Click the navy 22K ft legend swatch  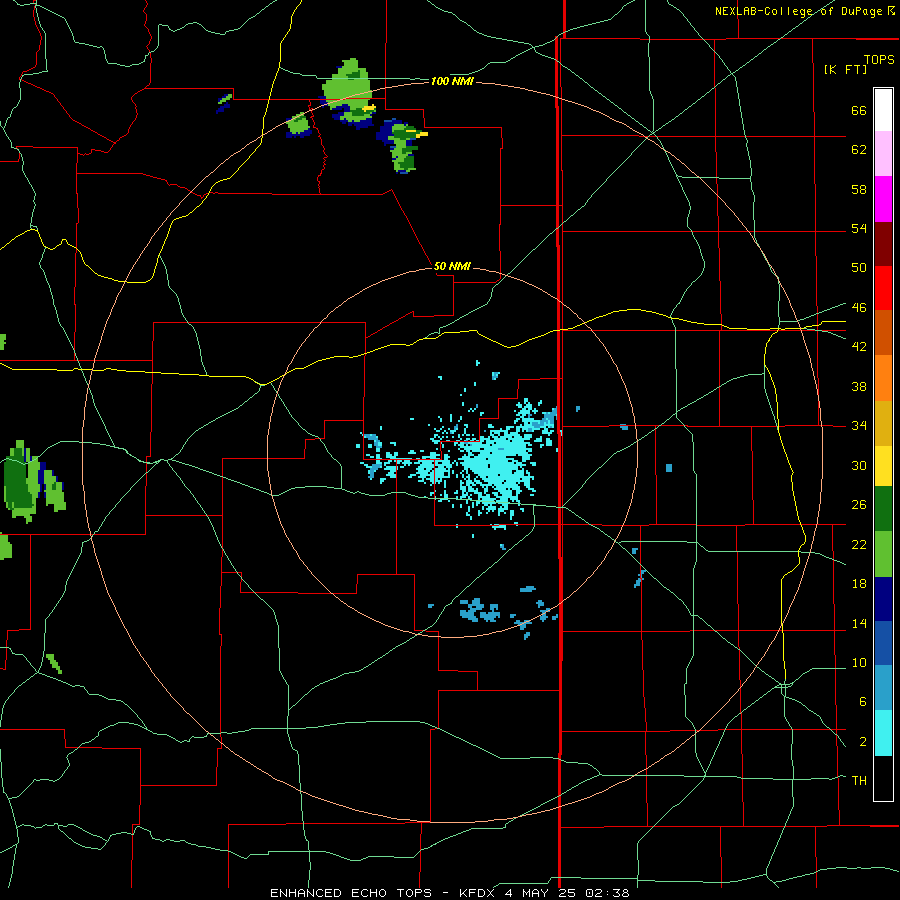(883, 599)
